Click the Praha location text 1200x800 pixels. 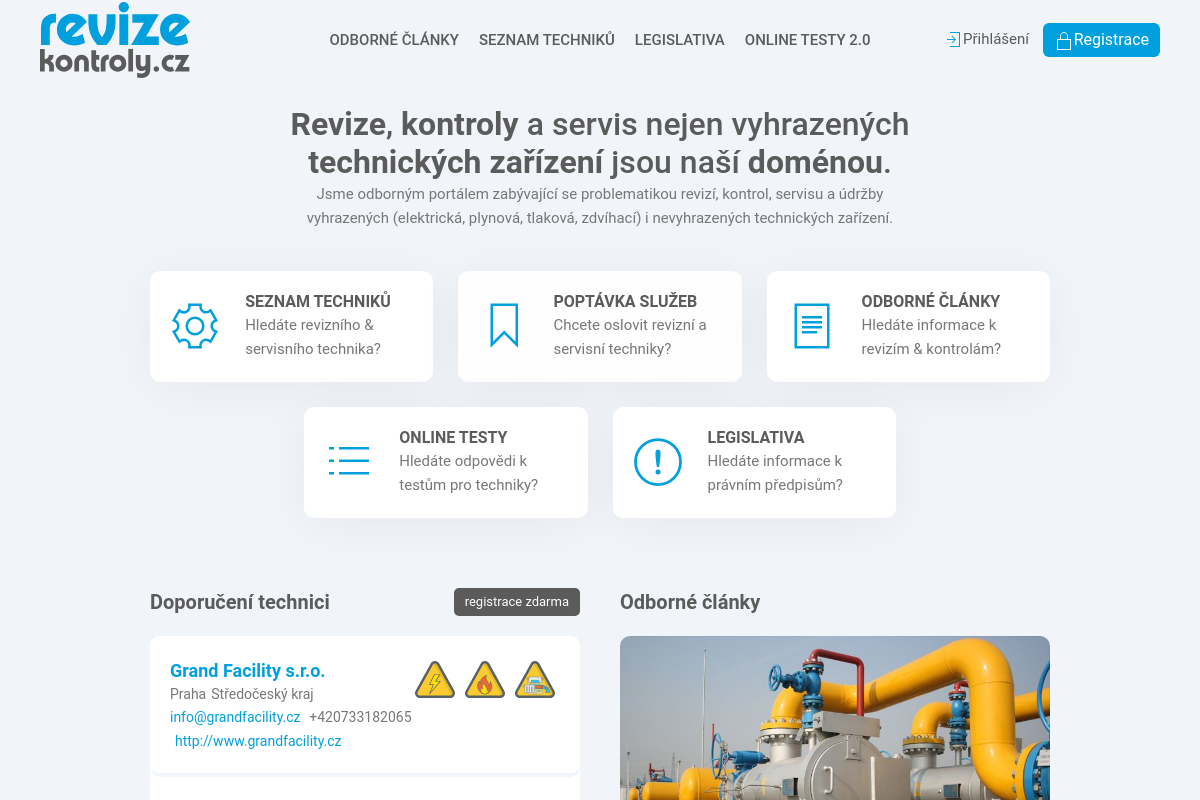(188, 694)
